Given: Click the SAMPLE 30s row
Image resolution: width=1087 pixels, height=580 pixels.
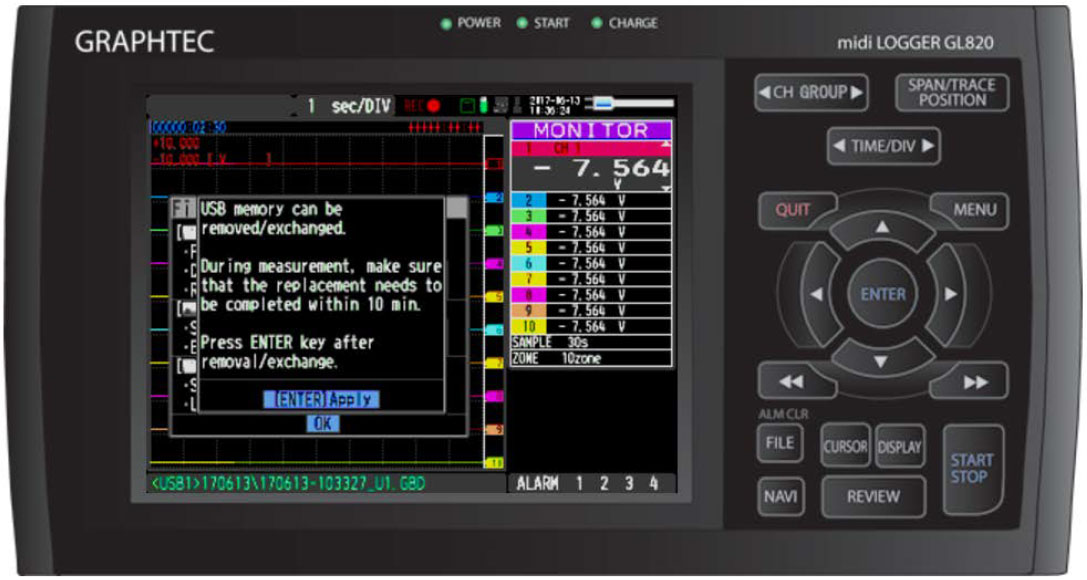Looking at the screenshot, I should [591, 342].
